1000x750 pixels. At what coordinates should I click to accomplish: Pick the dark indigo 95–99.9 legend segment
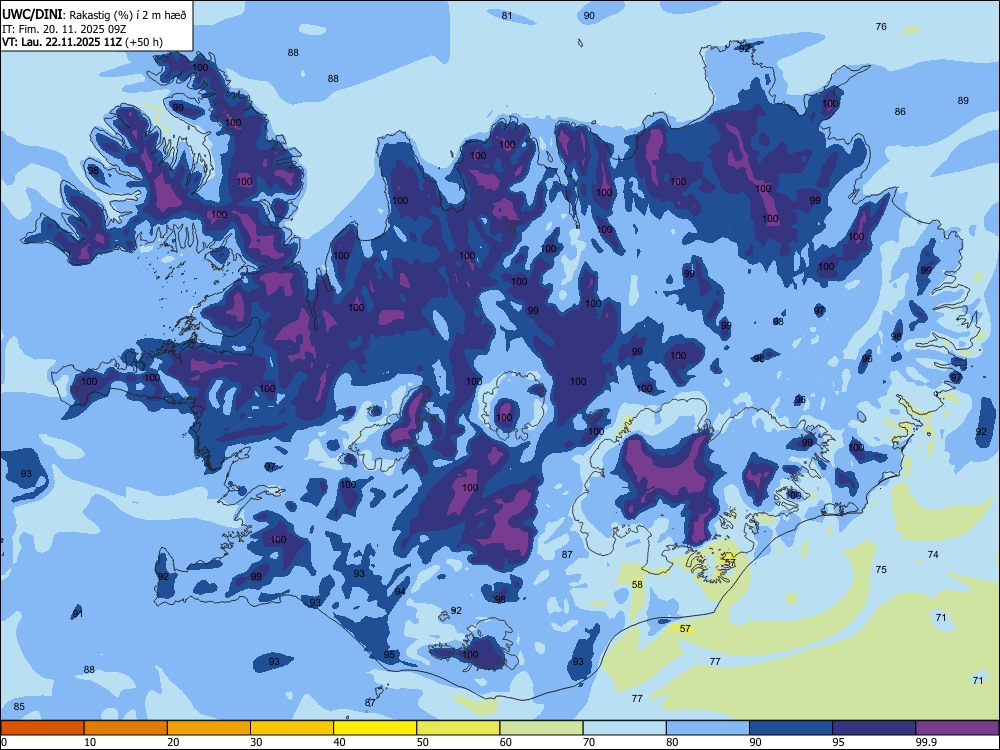(874, 728)
